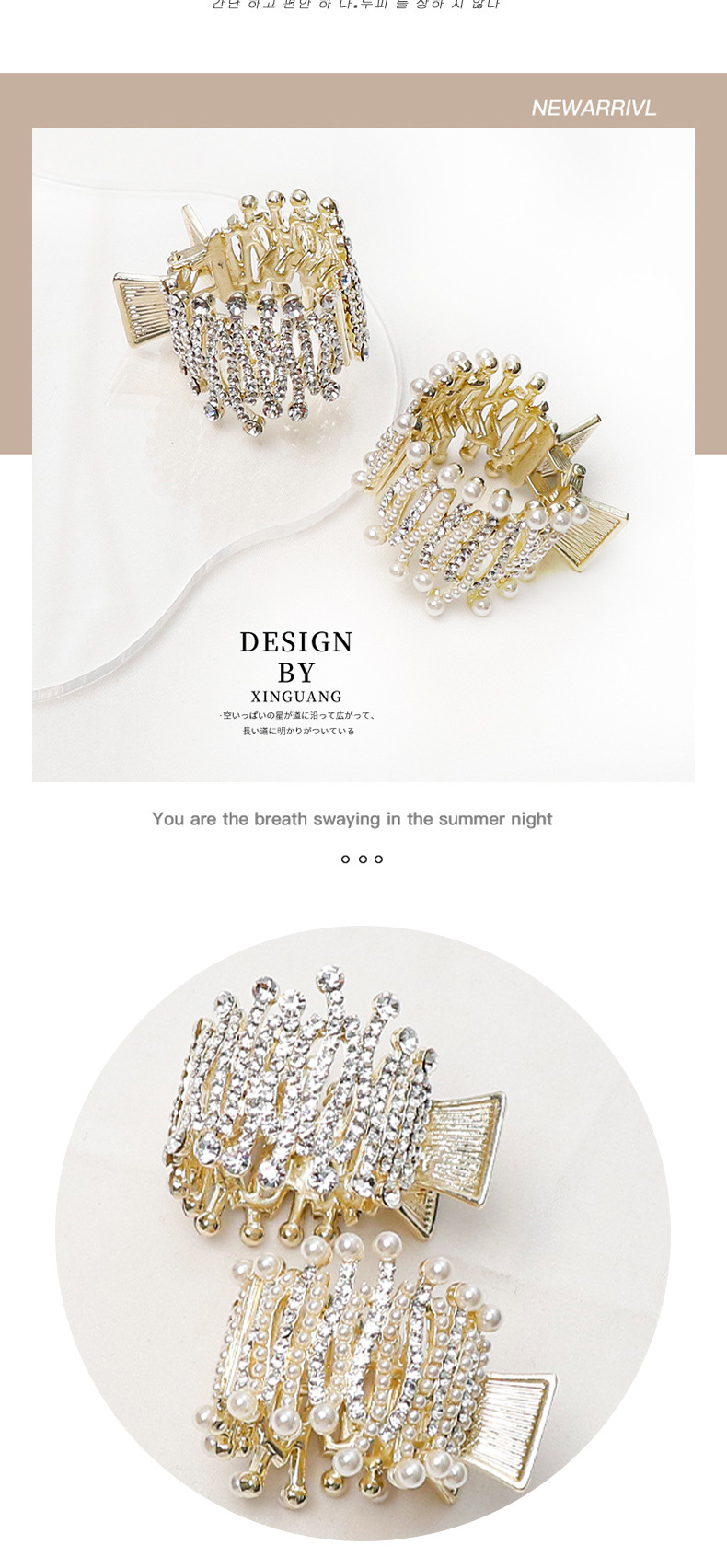Viewport: 727px width, 1568px height.
Task: Click the second line of Japanese caption
Action: tap(298, 731)
